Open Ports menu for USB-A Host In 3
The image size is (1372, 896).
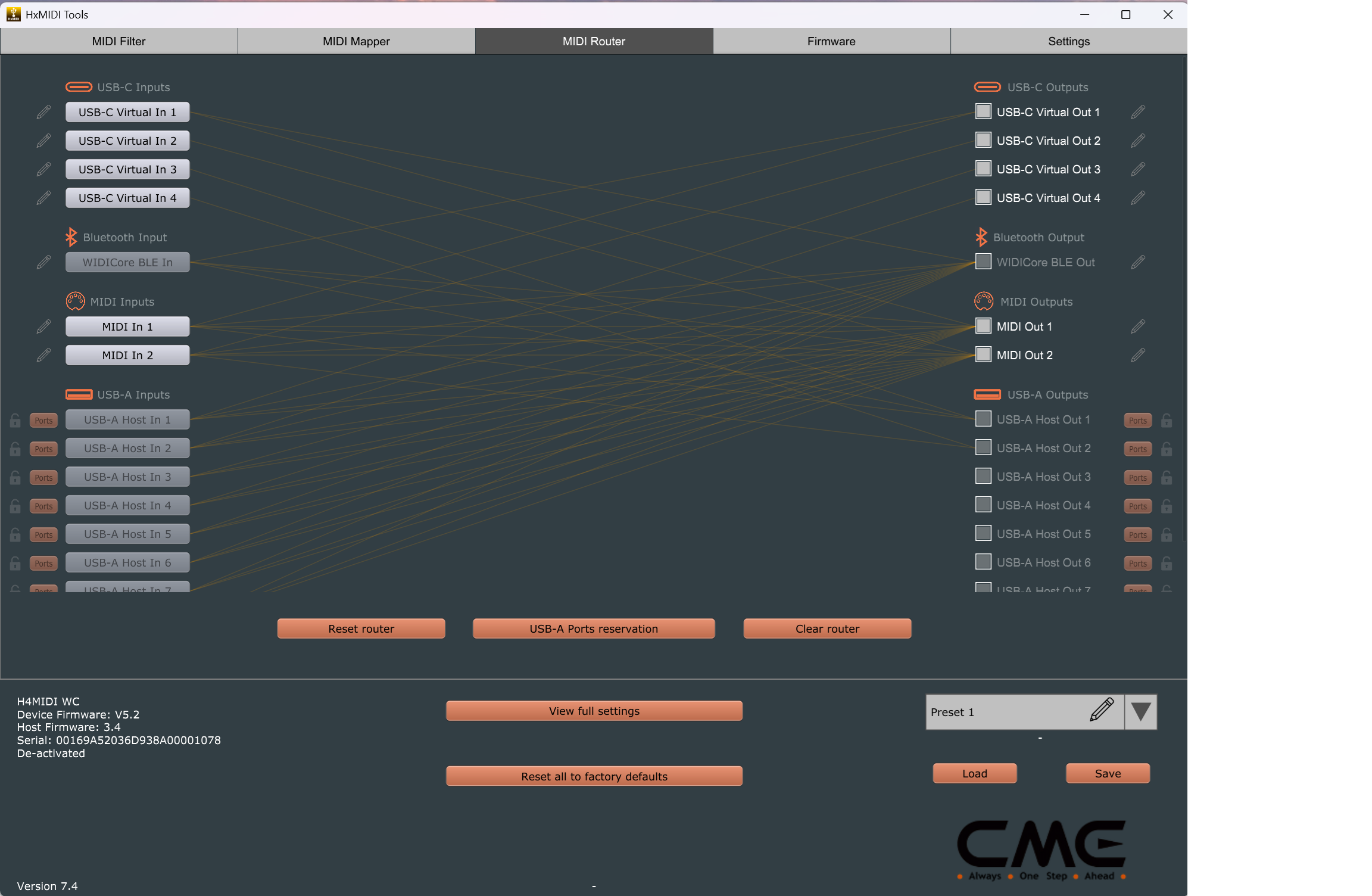pos(43,477)
